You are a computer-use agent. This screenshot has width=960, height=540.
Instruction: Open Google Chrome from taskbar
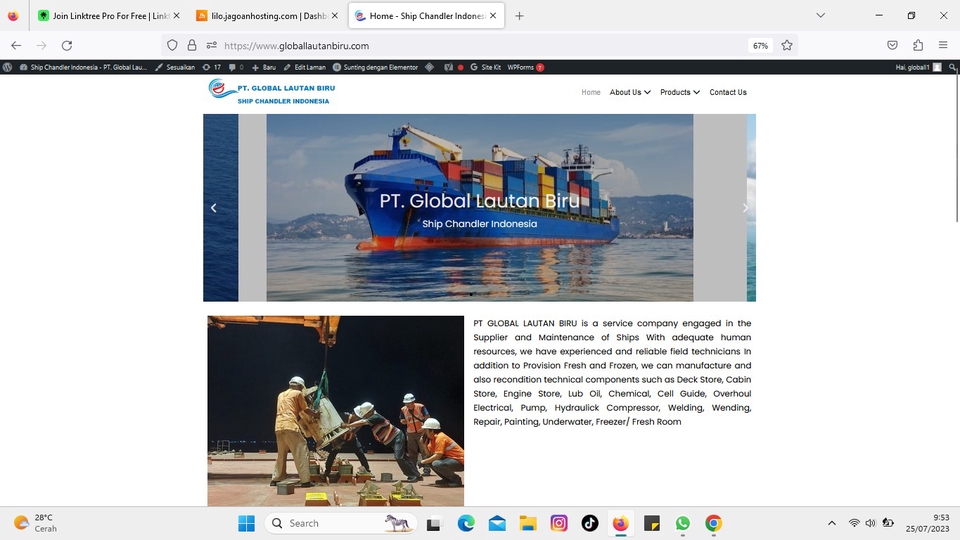713,523
